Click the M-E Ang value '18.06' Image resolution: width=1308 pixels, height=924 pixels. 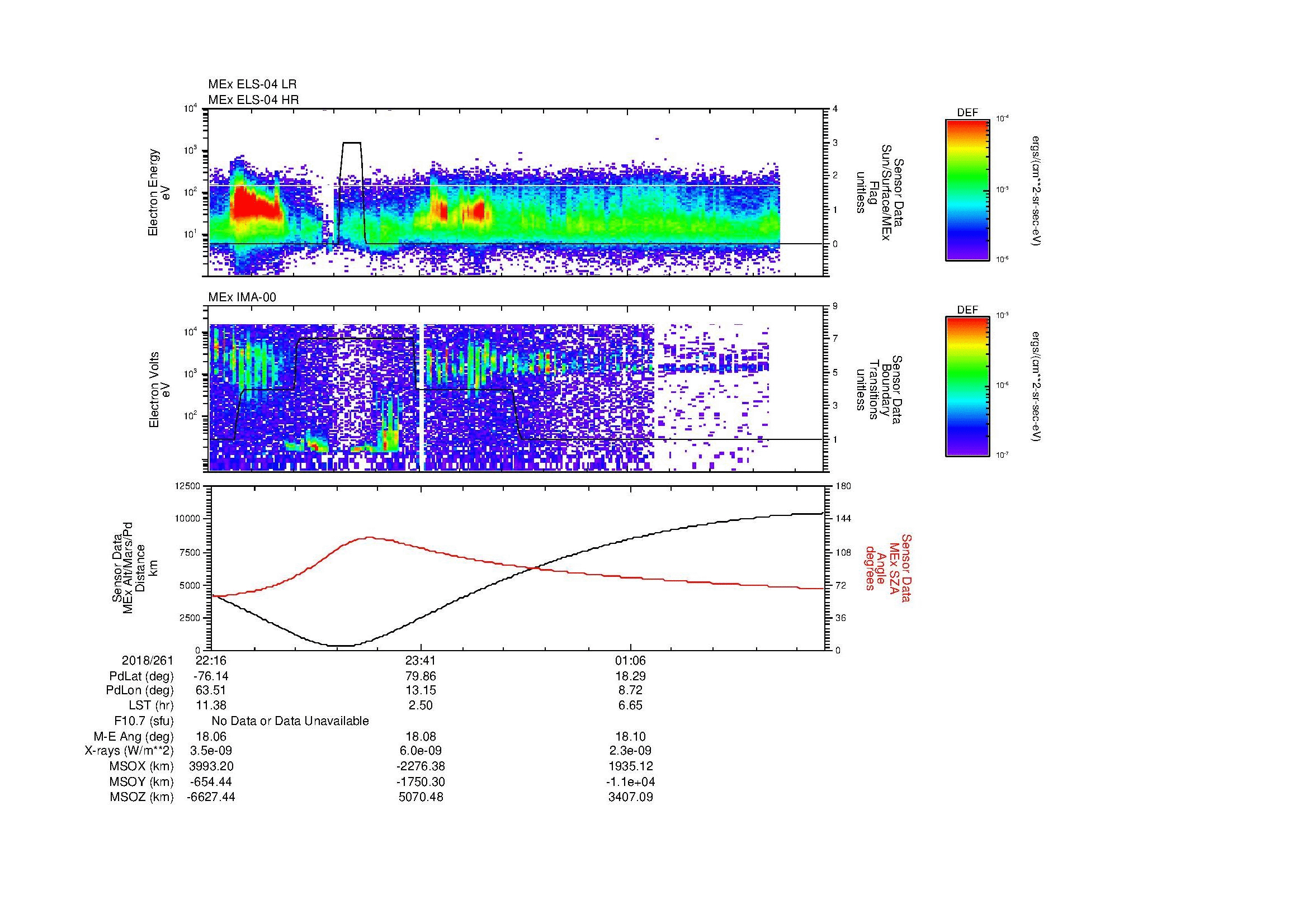[x=211, y=737]
